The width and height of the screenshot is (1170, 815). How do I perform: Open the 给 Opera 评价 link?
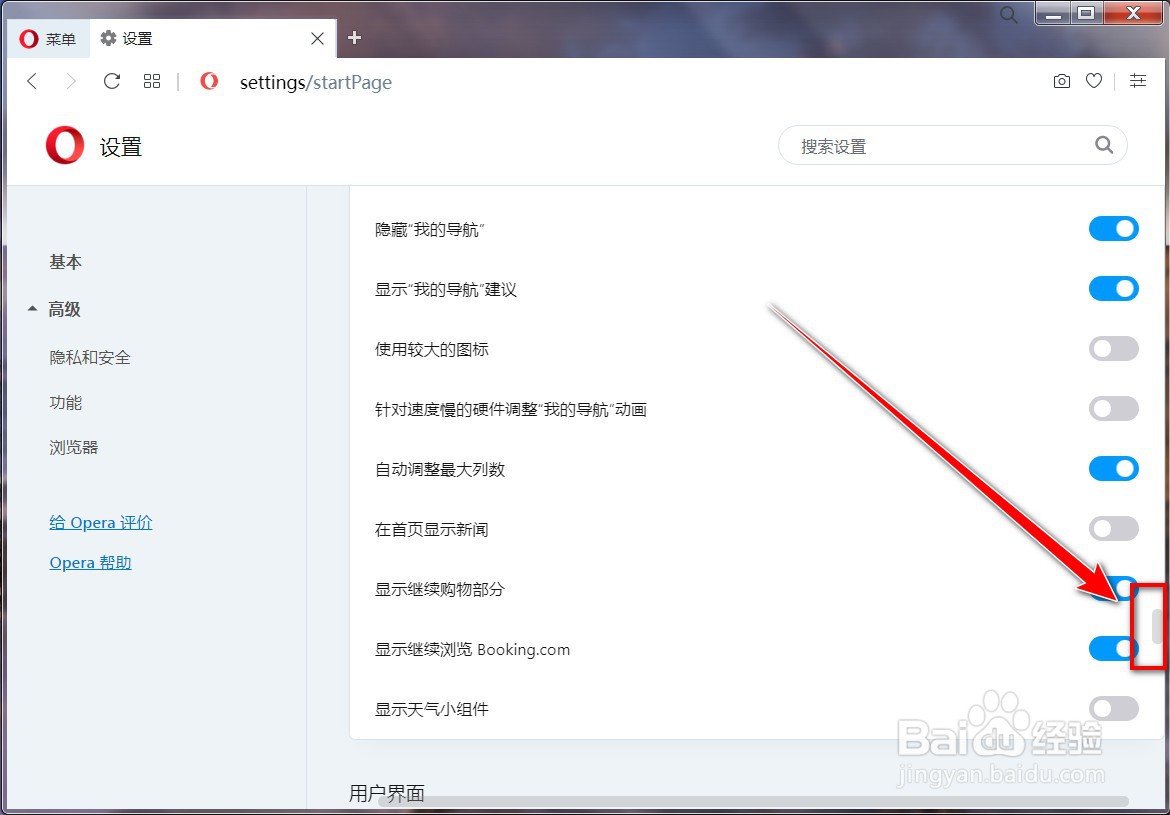coord(100,522)
